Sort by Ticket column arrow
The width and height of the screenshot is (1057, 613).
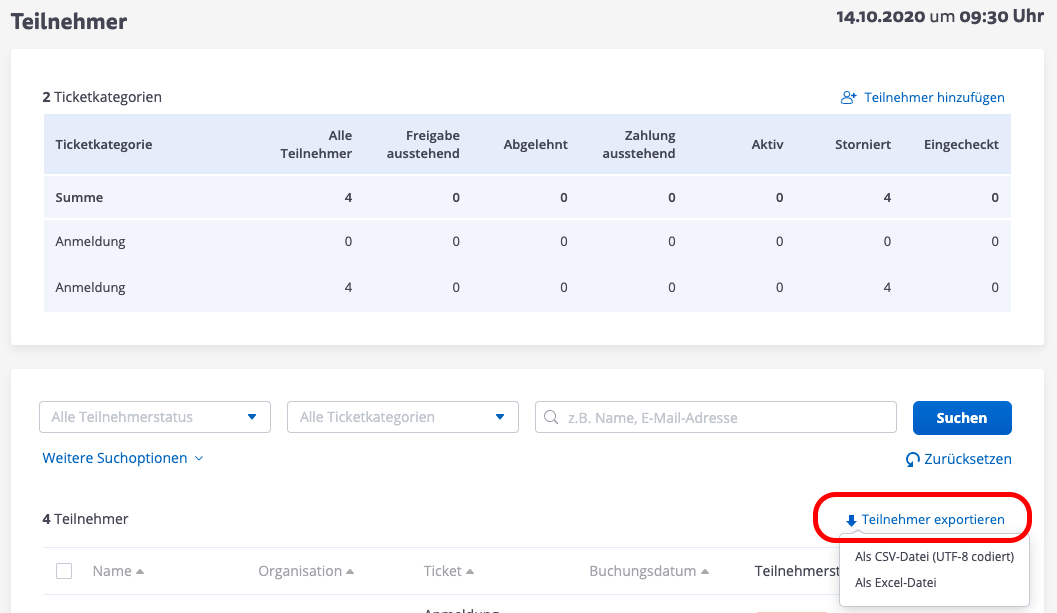(470, 572)
